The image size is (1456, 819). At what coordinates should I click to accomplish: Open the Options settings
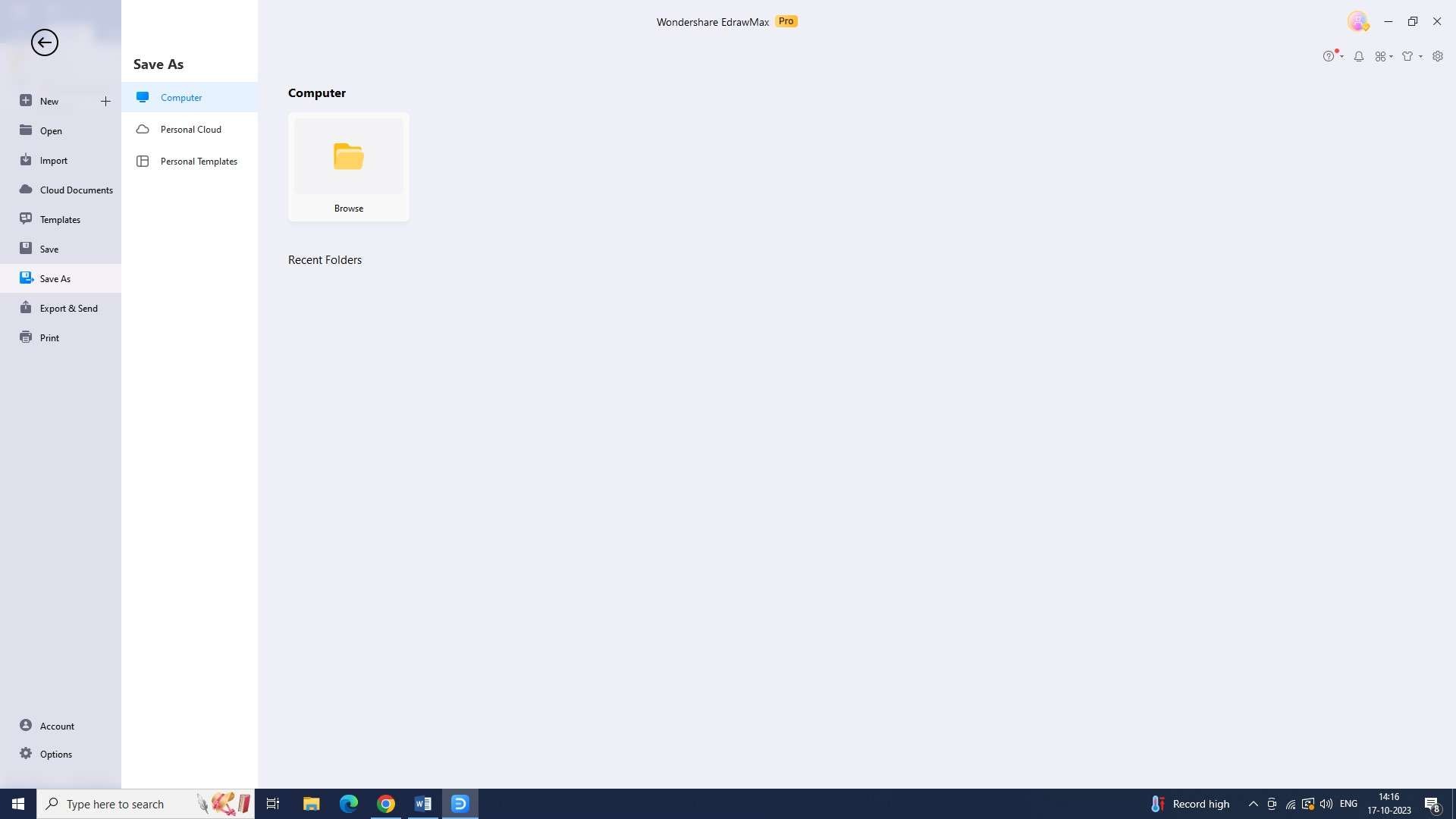55,754
